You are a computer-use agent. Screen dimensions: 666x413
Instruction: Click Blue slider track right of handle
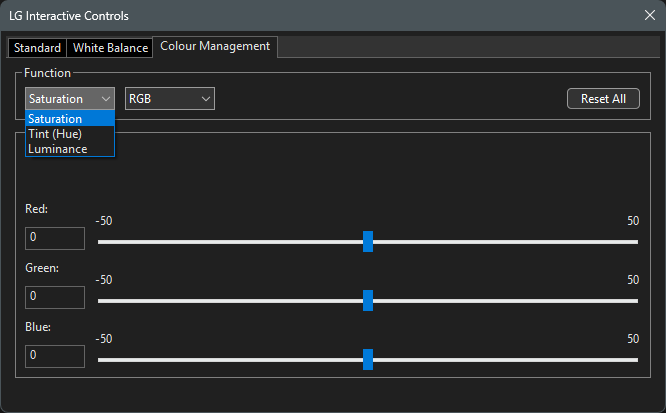[x=500, y=359]
